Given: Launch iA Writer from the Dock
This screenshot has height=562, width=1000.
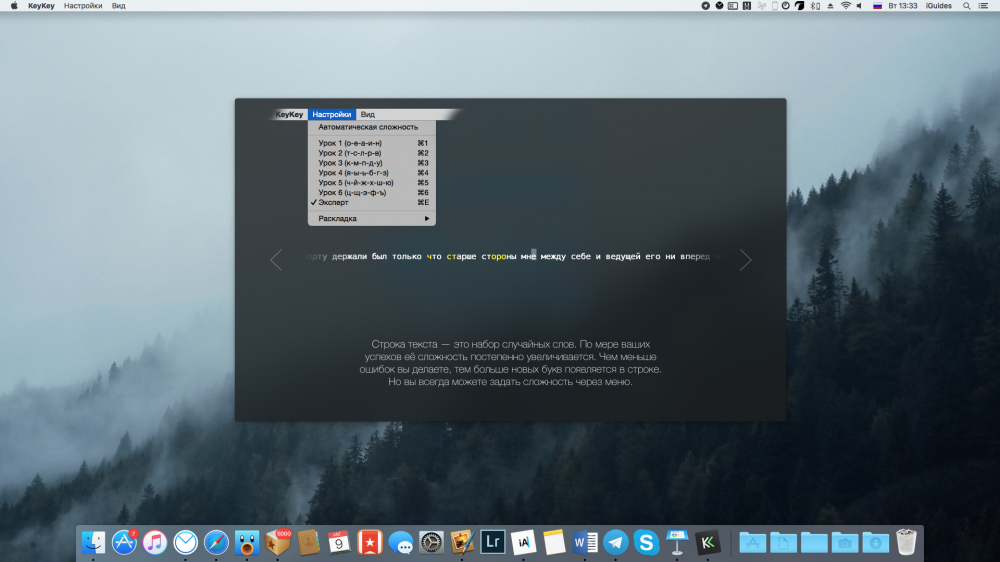Looking at the screenshot, I should (524, 542).
